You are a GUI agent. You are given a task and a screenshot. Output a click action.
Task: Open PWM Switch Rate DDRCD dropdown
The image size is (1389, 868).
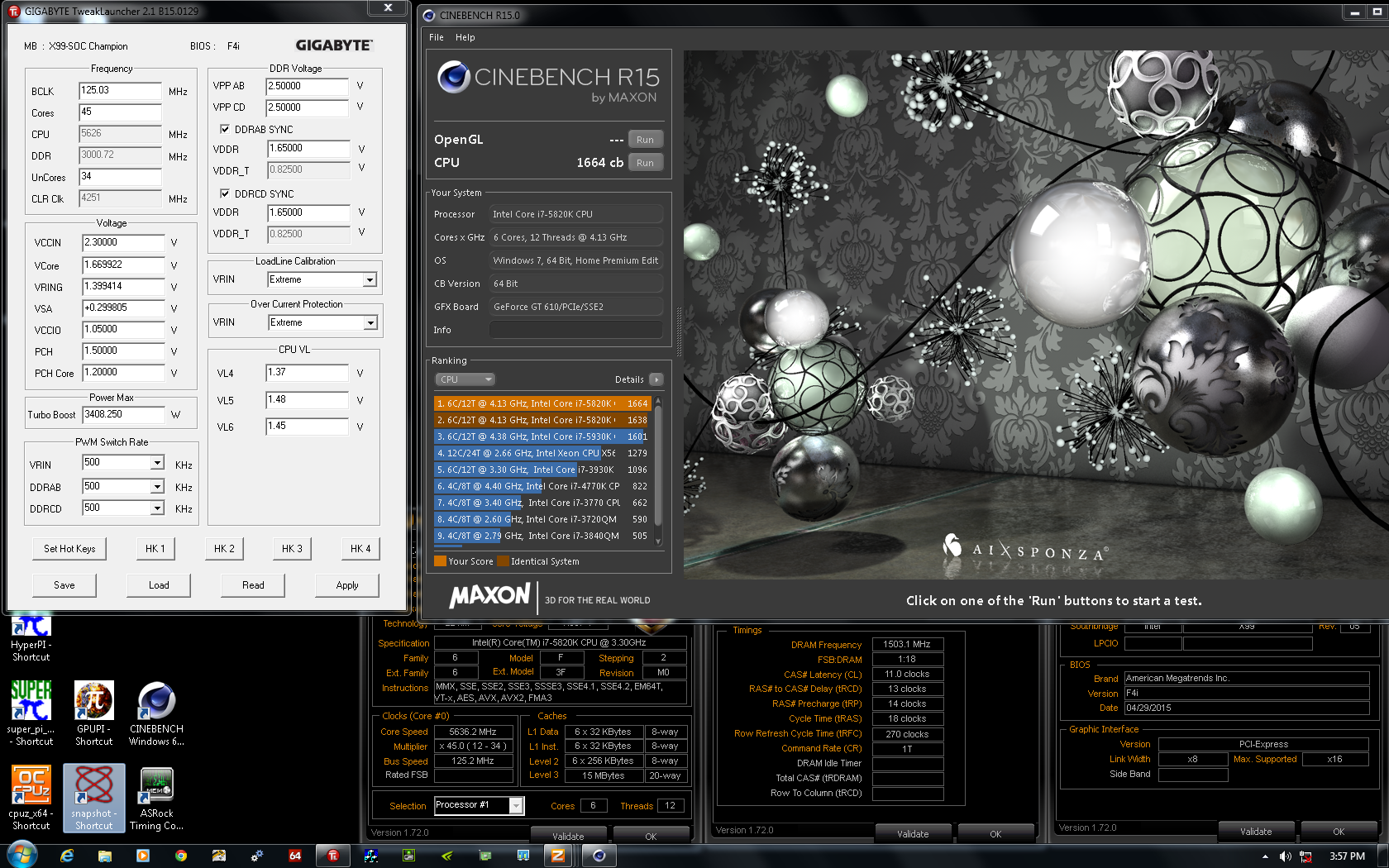point(156,508)
